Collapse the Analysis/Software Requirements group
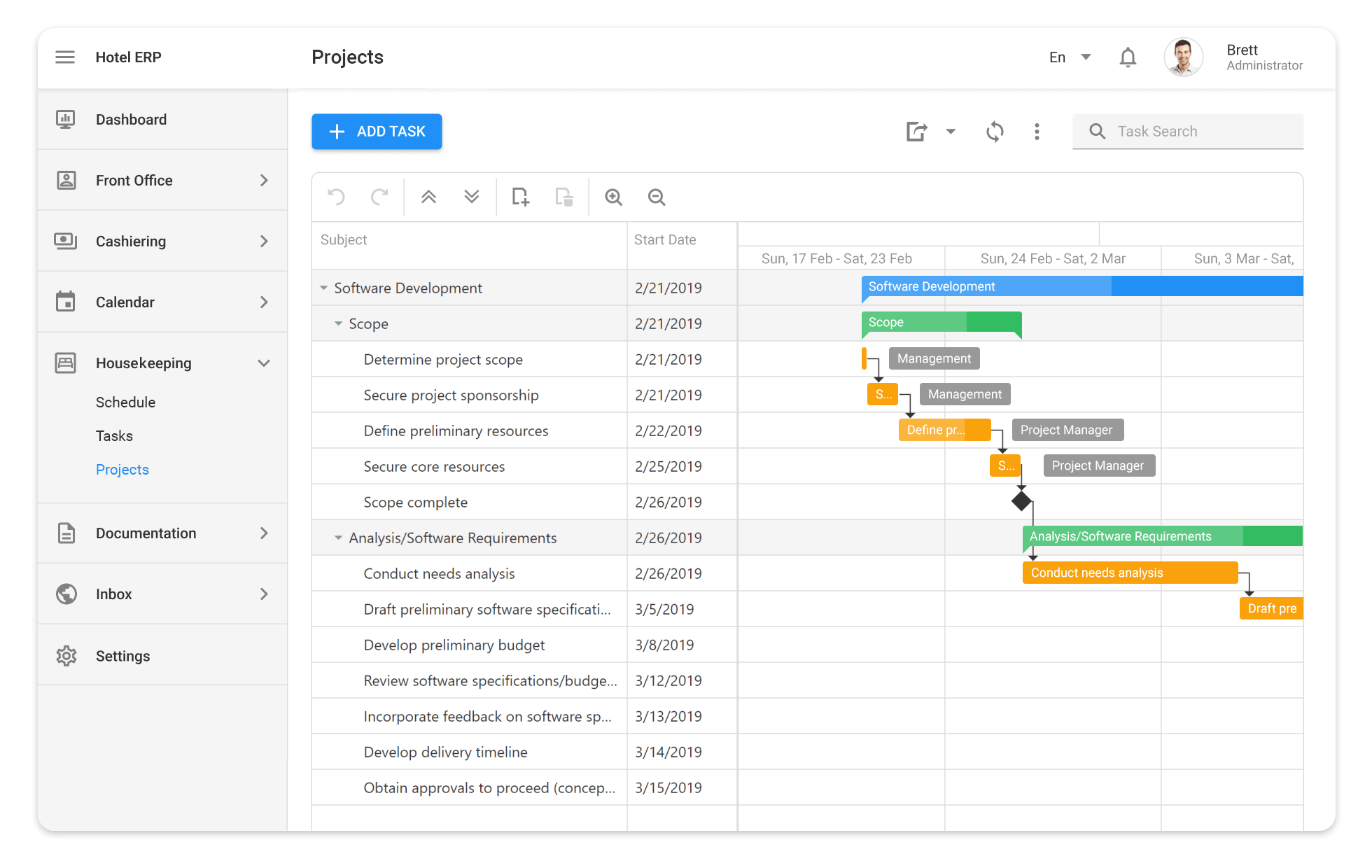The image size is (1372, 868). click(x=338, y=538)
